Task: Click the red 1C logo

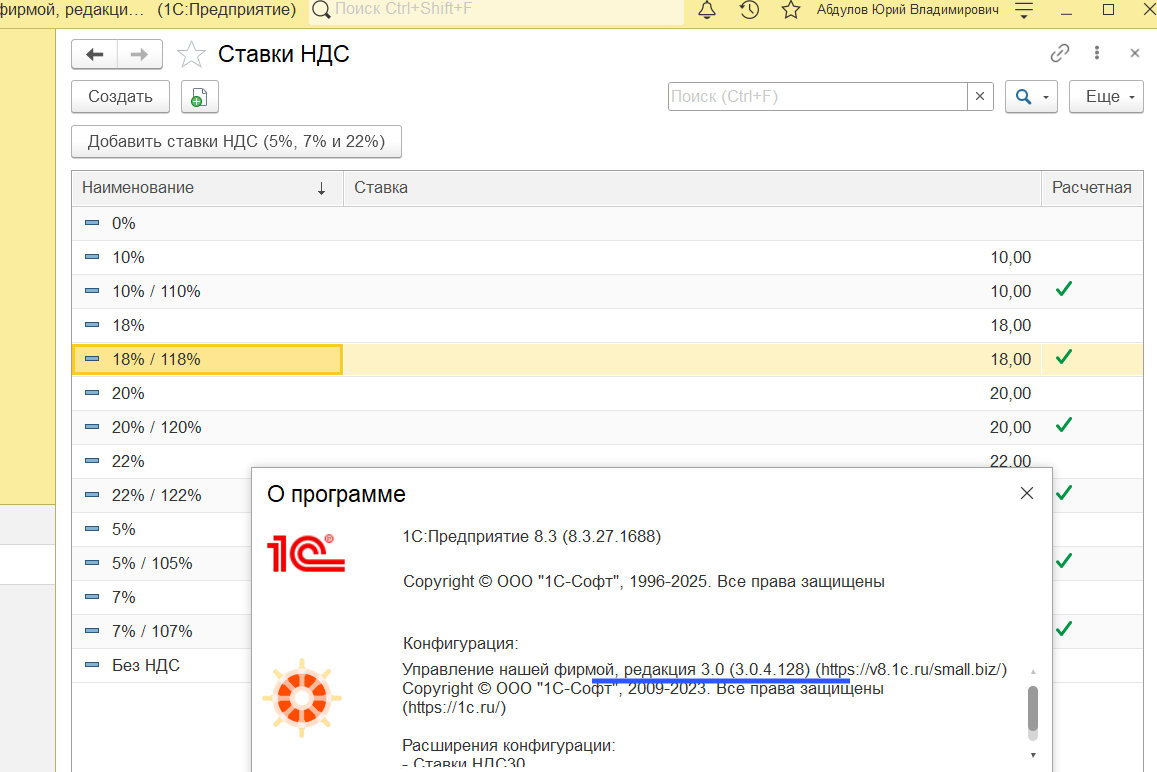Action: [x=305, y=554]
